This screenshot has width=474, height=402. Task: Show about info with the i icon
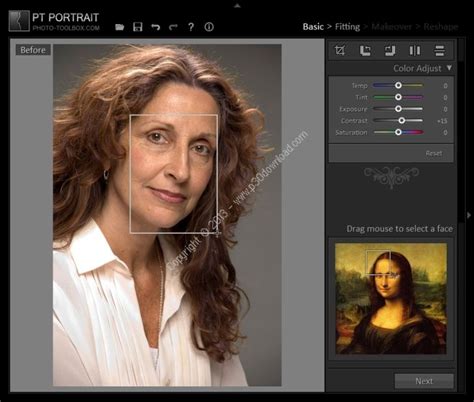[209, 27]
